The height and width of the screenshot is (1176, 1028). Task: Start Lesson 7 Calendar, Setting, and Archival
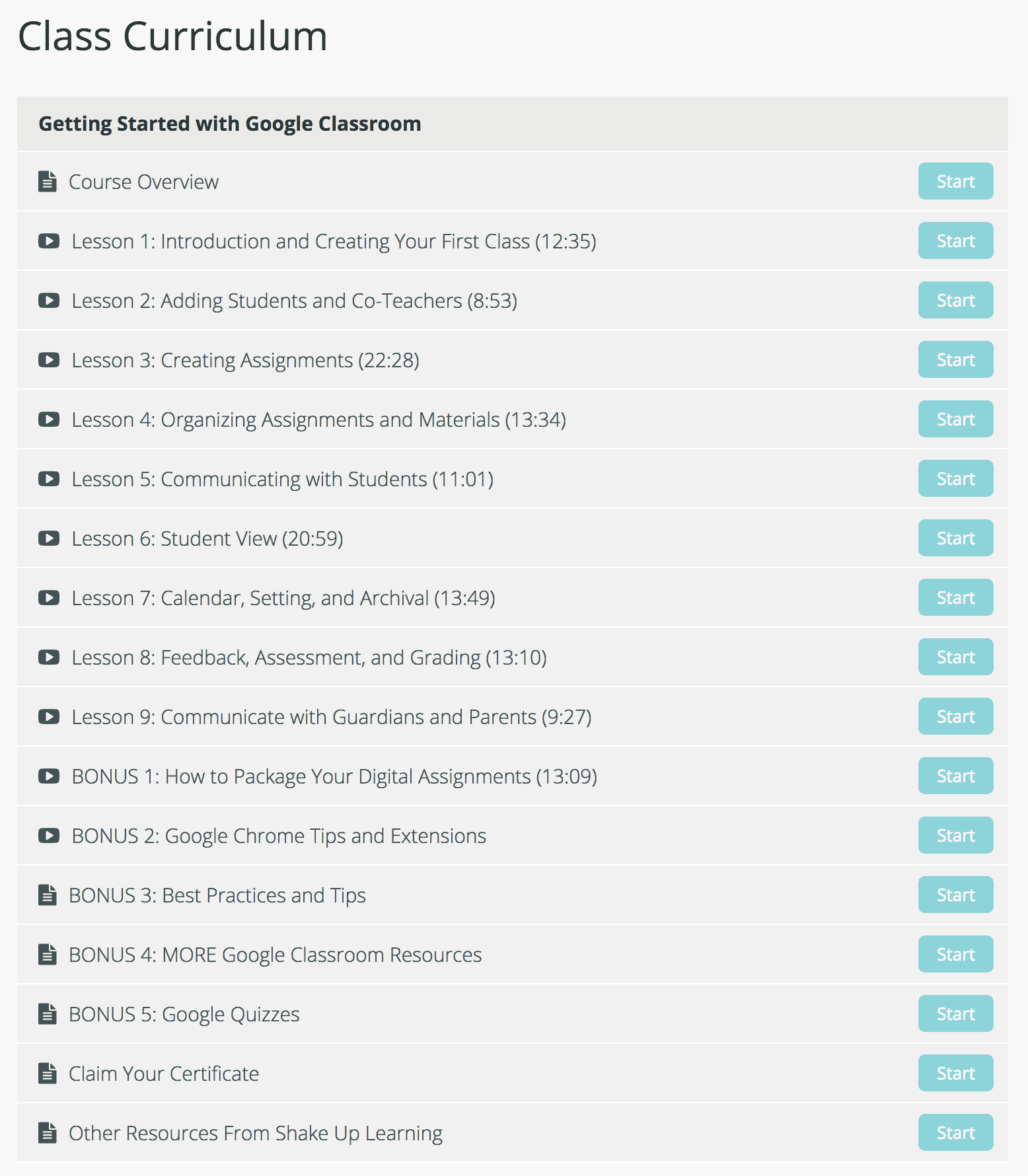tap(955, 597)
